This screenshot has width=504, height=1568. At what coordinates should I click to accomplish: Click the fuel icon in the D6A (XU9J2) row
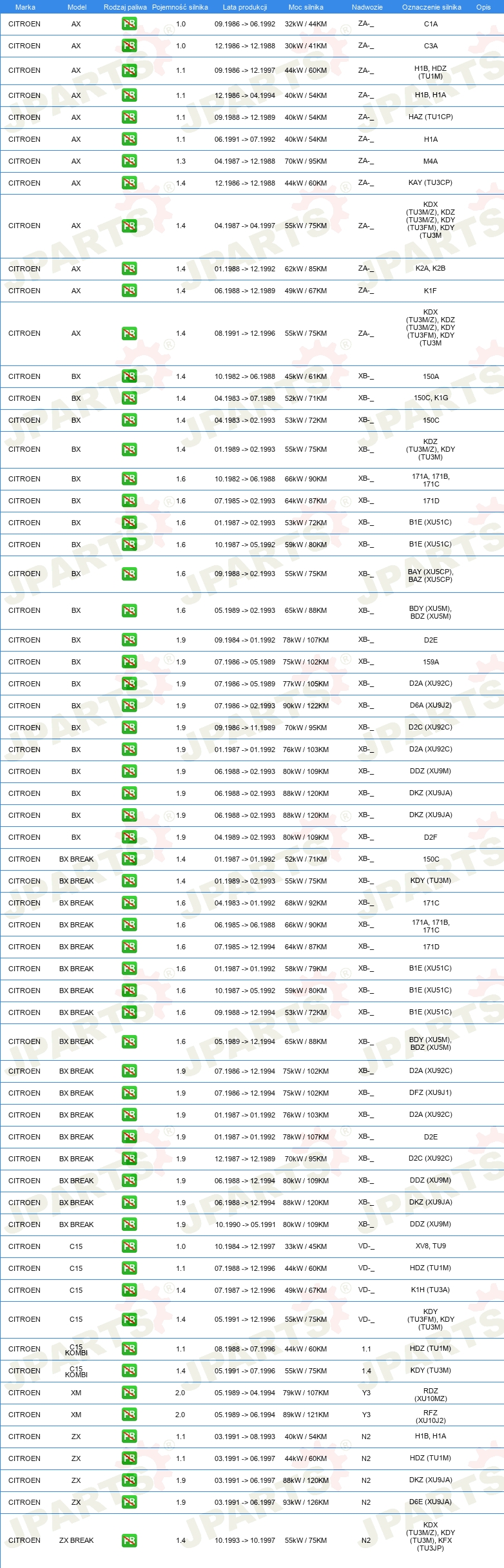point(130,706)
